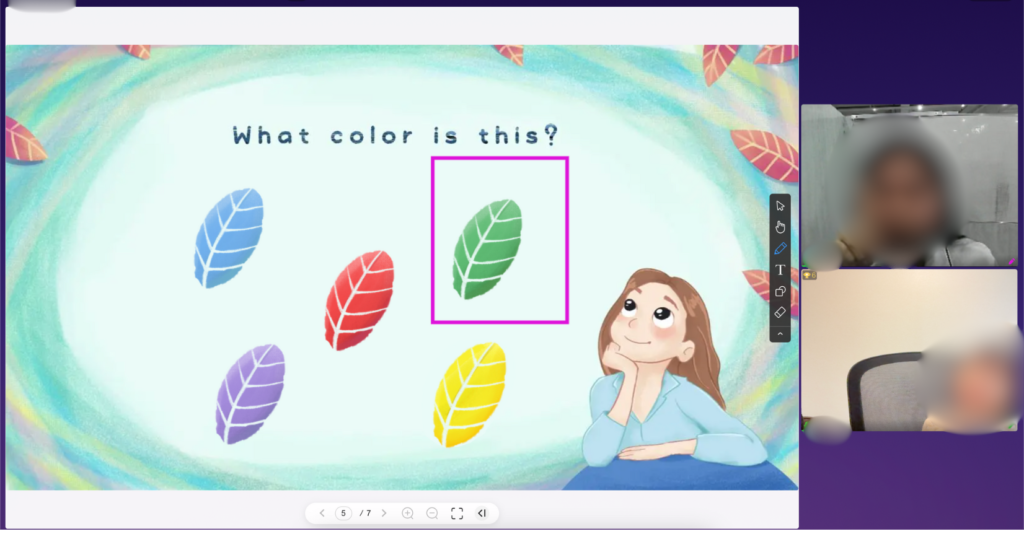Click the current page number field
Screen dimensions: 1024x534
tap(343, 513)
